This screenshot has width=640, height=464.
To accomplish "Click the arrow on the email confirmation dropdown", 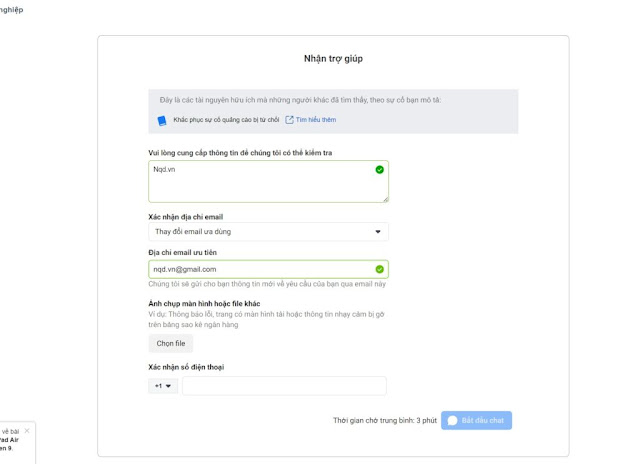I will coord(377,232).
